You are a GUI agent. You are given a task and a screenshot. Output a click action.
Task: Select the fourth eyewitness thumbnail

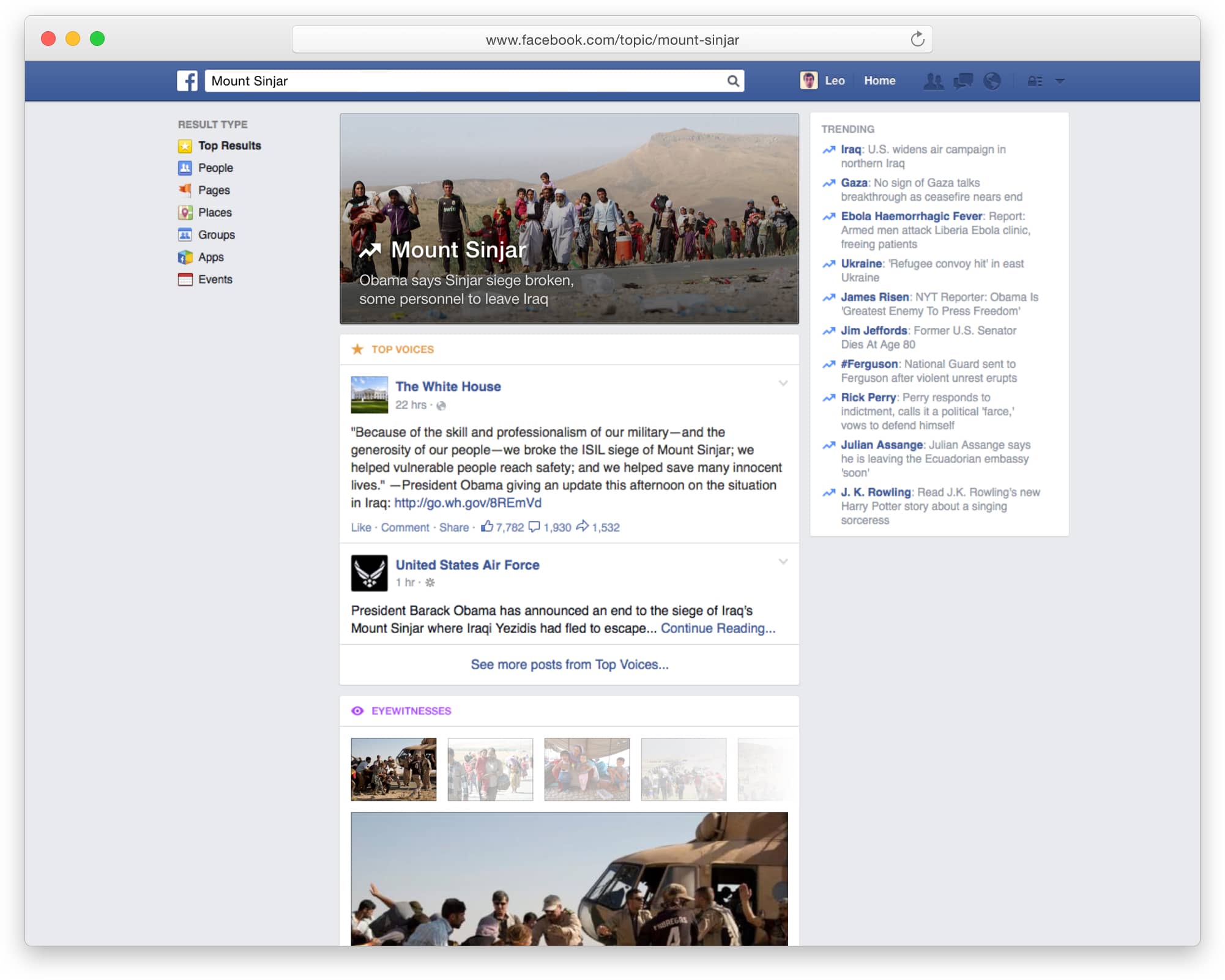pyautogui.click(x=683, y=769)
